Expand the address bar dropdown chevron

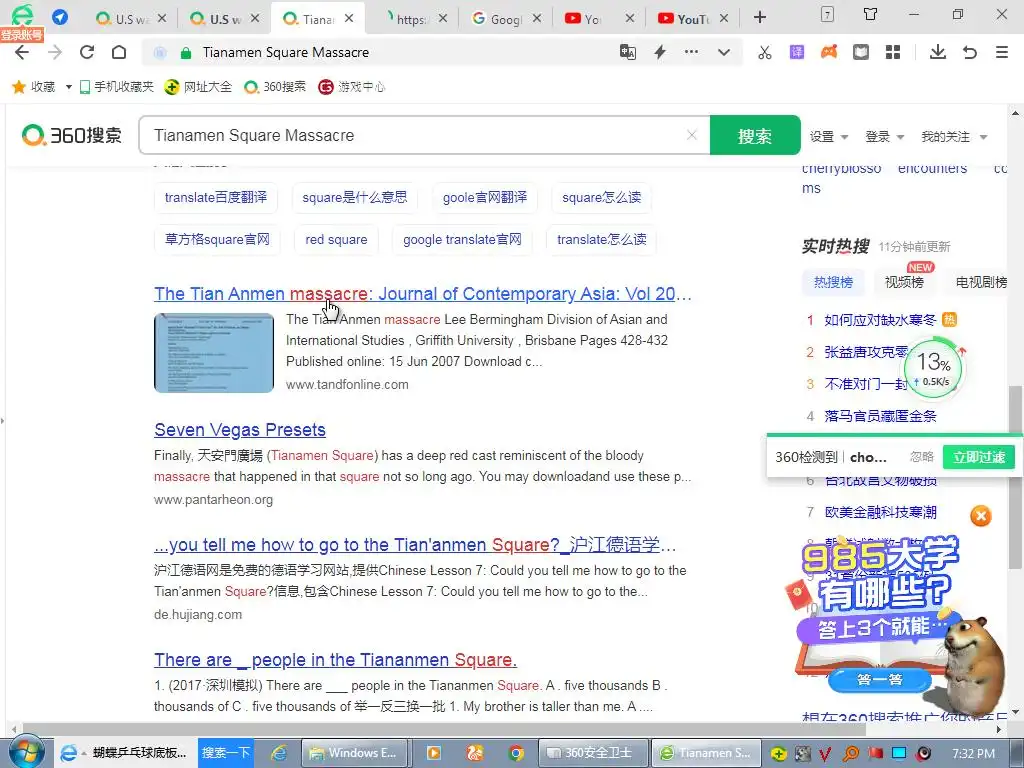coord(724,52)
